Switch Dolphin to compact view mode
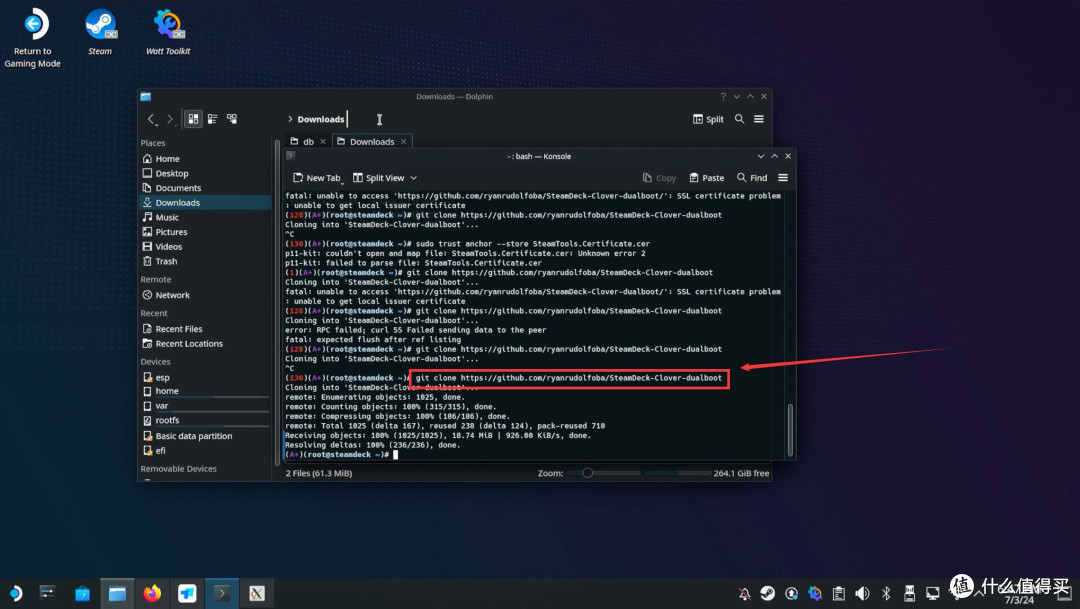The height and width of the screenshot is (609, 1080). pos(213,119)
